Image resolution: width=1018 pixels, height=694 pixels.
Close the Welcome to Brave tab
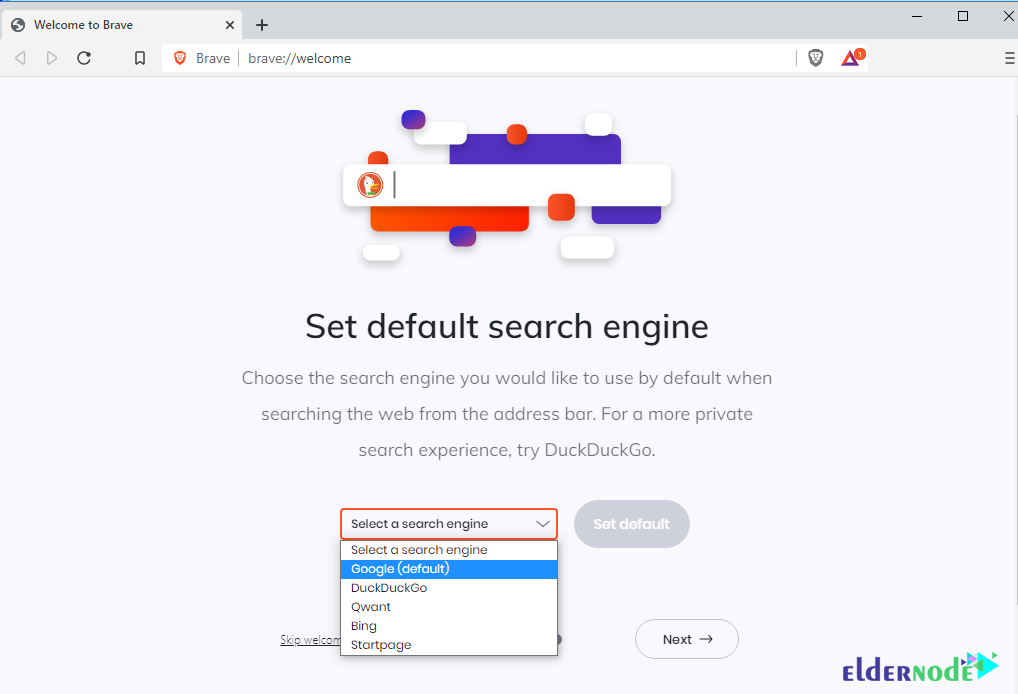click(x=230, y=25)
